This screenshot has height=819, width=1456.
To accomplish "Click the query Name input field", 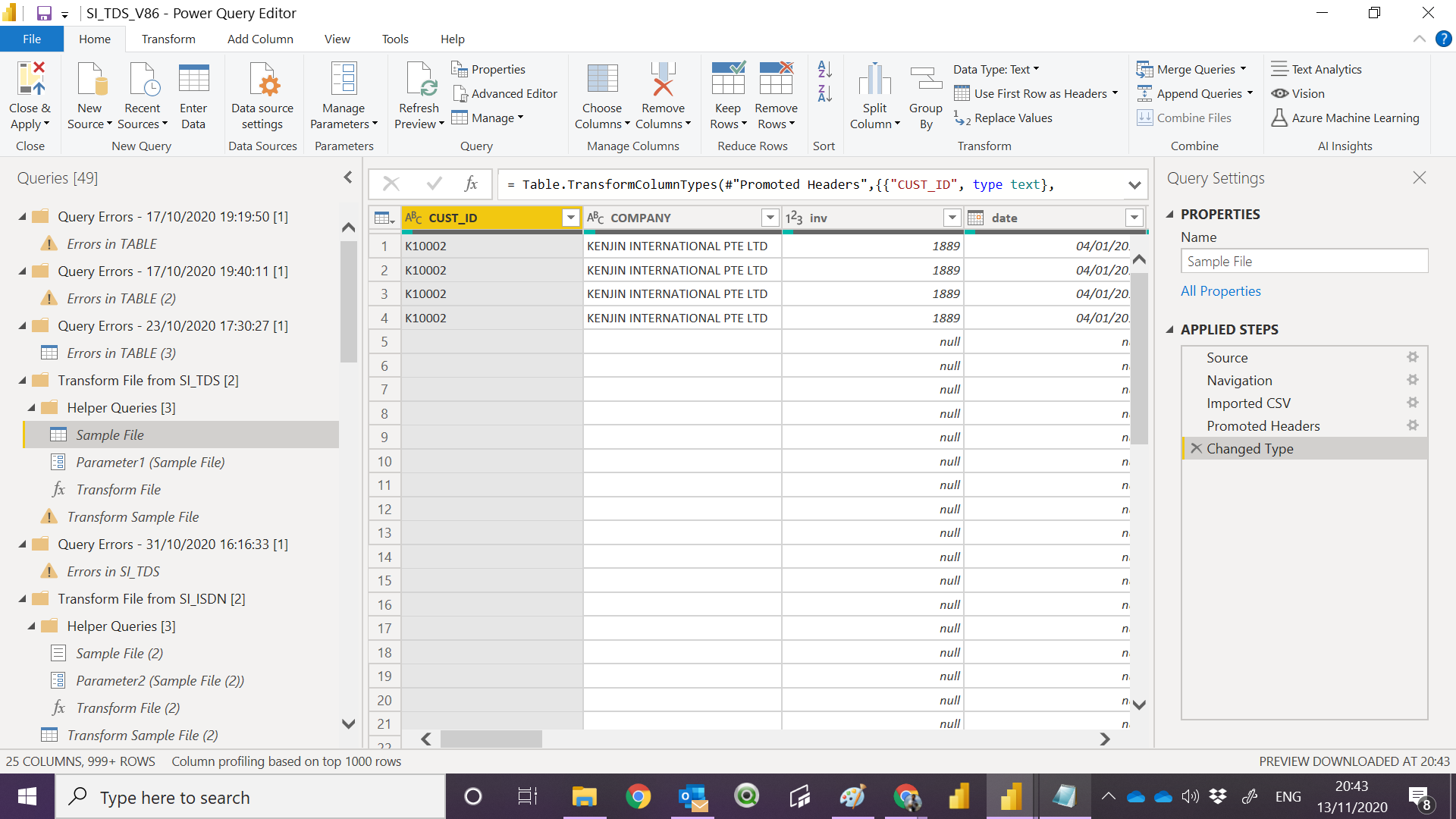I will [1304, 261].
